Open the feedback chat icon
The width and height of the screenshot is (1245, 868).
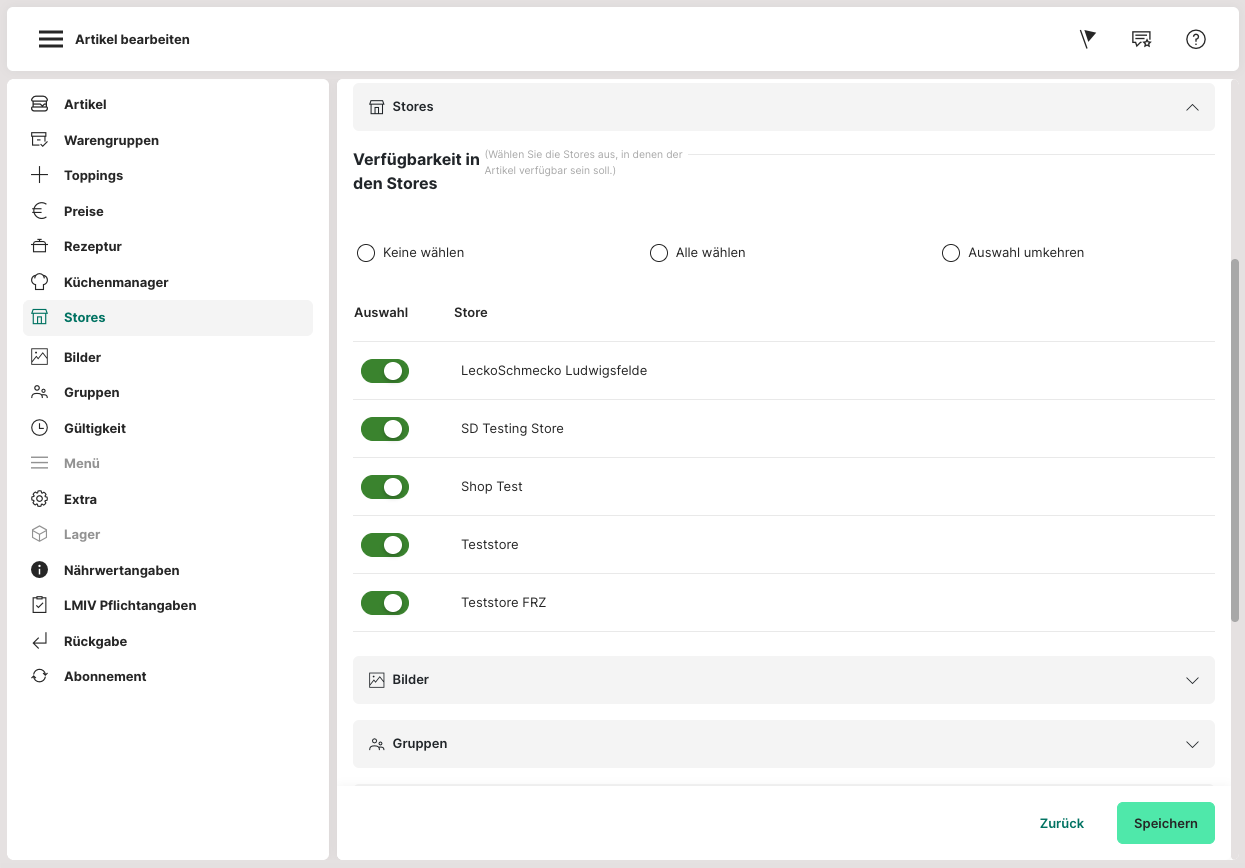(1141, 39)
